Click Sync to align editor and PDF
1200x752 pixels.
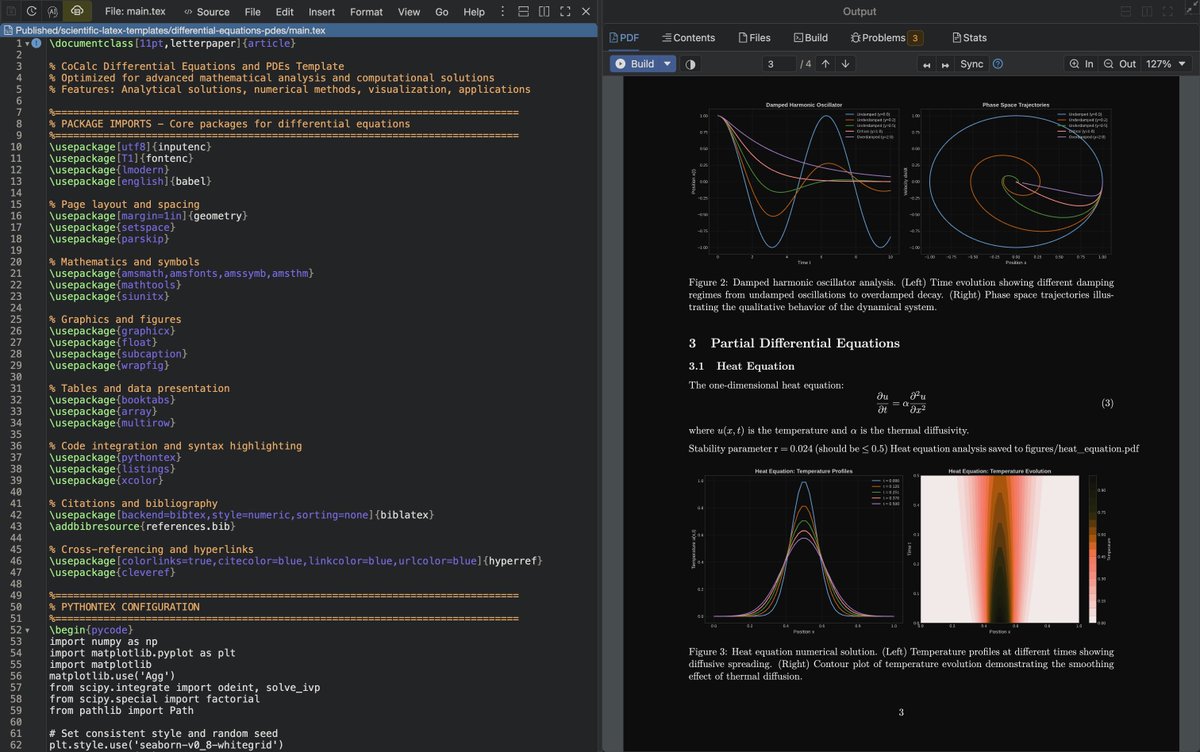click(971, 63)
